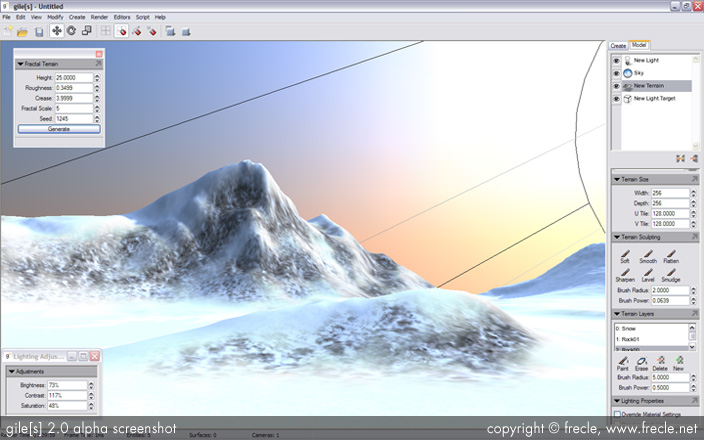Select the Rotate tool in the toolbar
This screenshot has width=704, height=440.
pyautogui.click(x=71, y=31)
